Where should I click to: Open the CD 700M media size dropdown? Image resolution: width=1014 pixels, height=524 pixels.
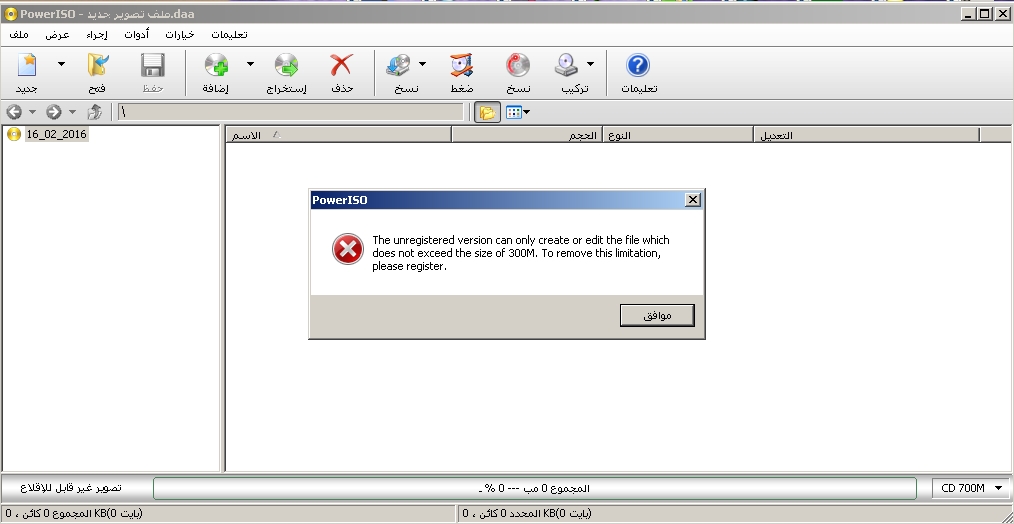pos(969,488)
